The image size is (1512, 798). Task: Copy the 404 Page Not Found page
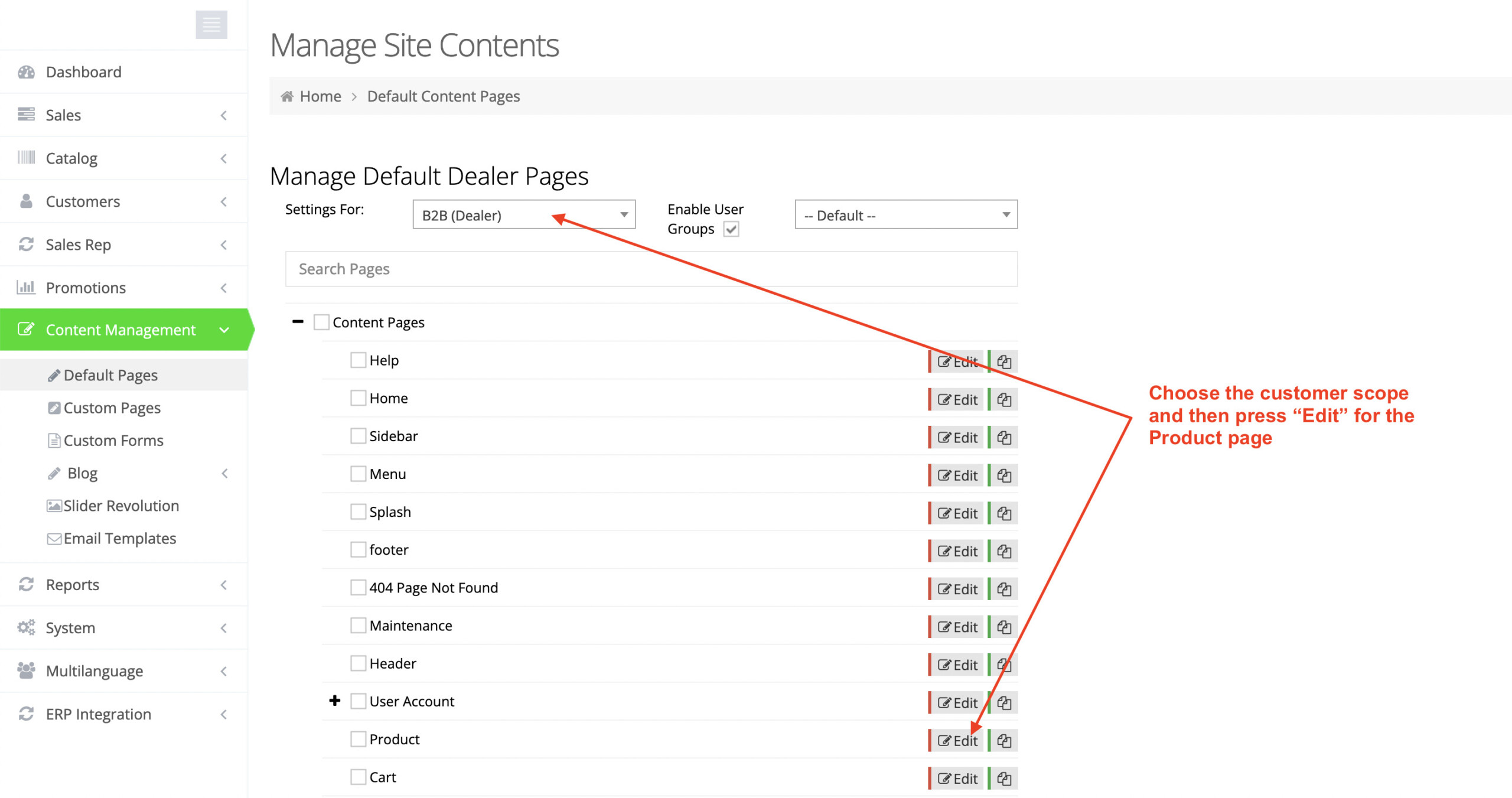(1003, 589)
